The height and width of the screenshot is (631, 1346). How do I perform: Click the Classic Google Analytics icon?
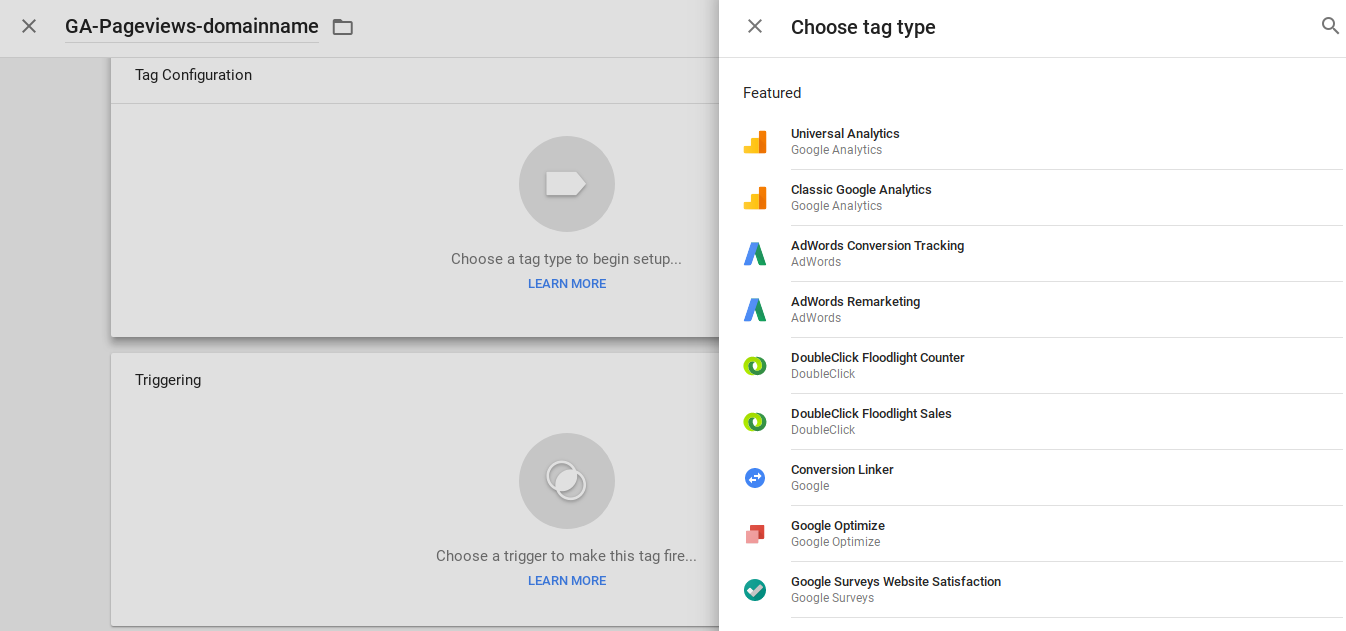(755, 198)
